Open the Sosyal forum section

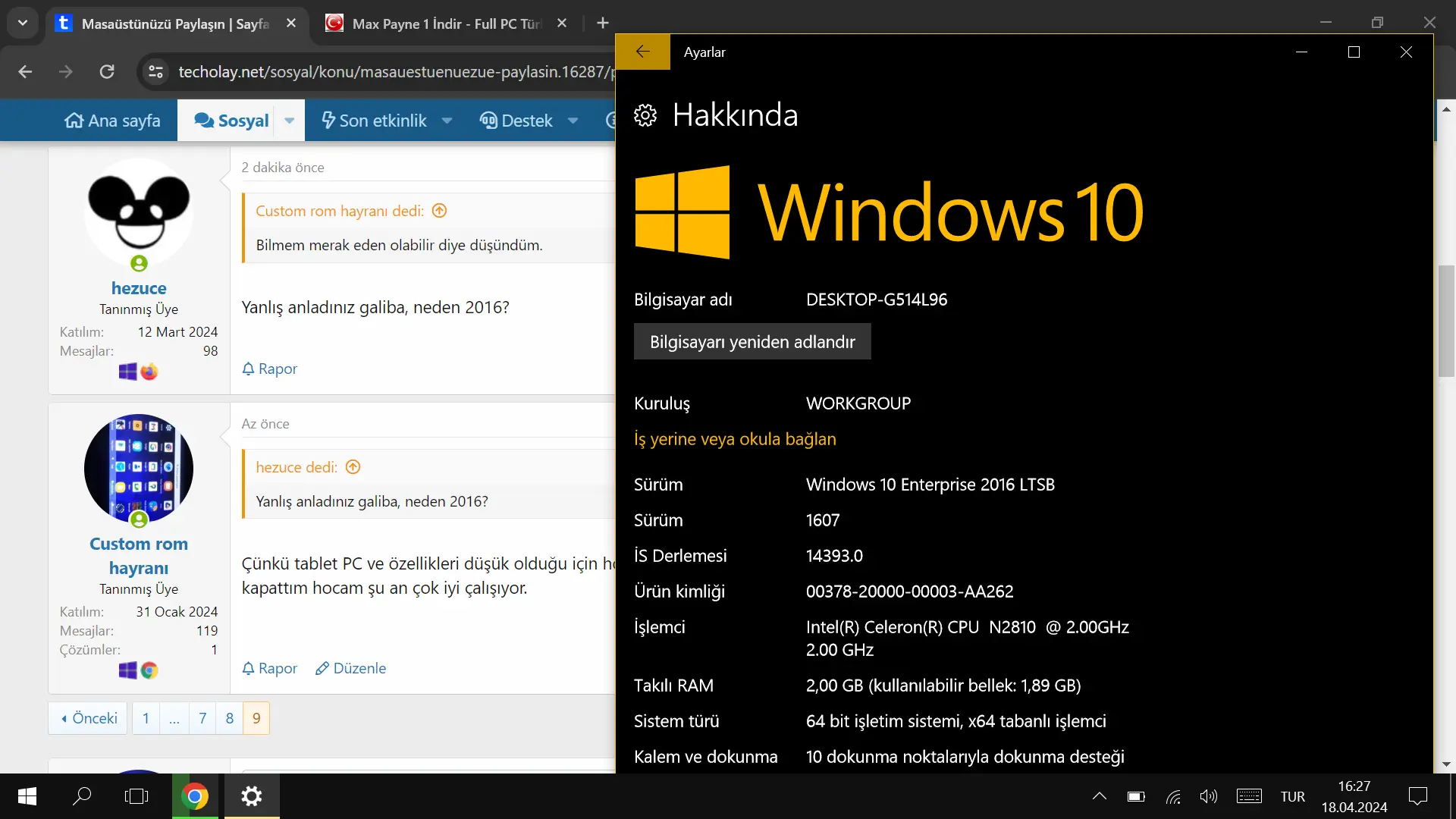point(232,121)
